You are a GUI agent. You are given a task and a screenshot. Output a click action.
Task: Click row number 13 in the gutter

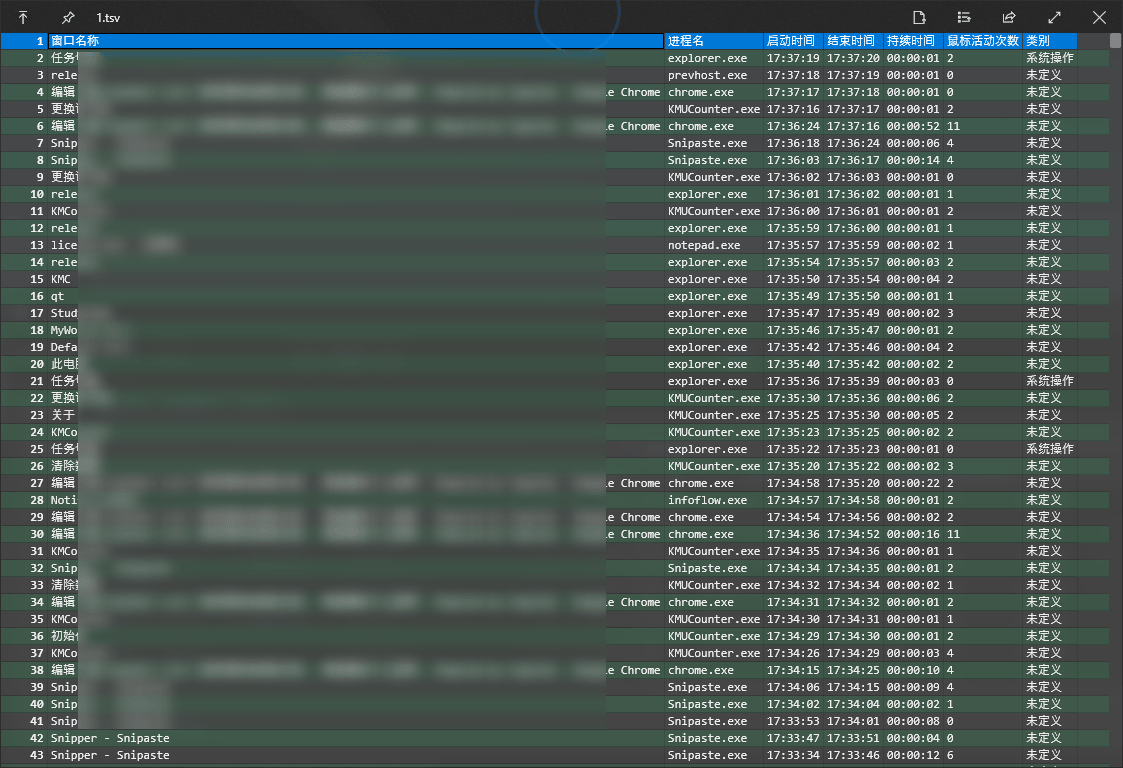pyautogui.click(x=37, y=245)
